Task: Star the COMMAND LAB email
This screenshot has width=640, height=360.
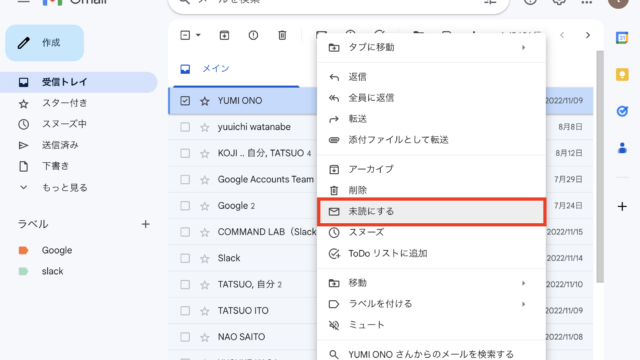Action: [204, 232]
